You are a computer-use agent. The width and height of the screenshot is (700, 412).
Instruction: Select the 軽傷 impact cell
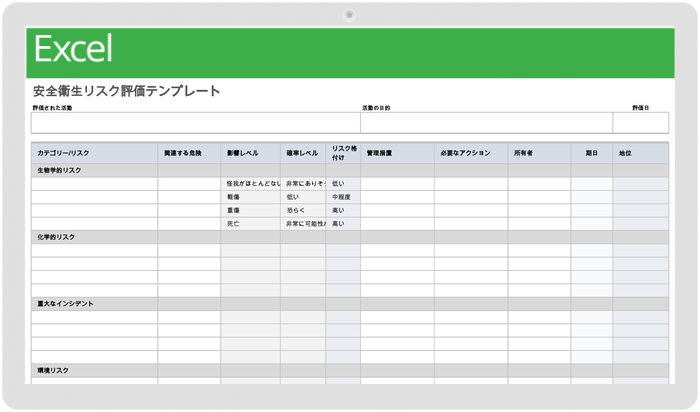point(250,197)
